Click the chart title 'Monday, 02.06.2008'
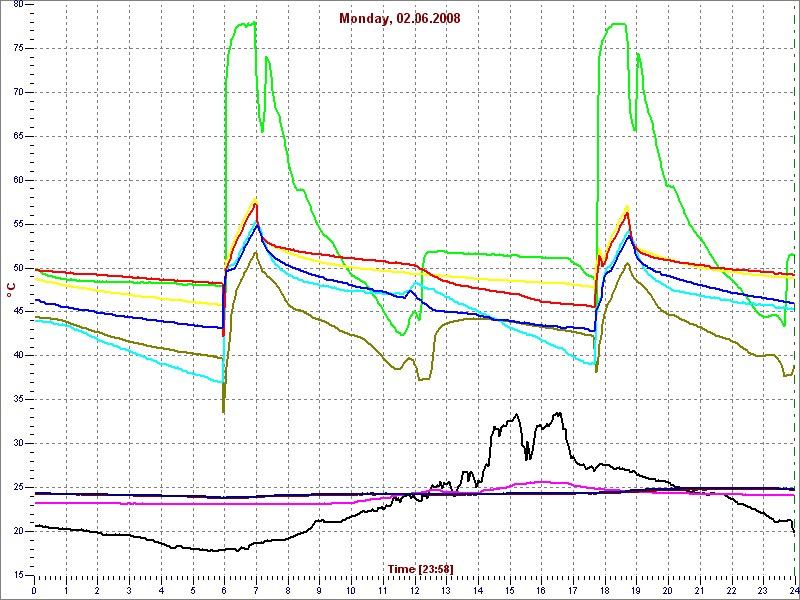Screen dimensions: 800x600 pyautogui.click(x=400, y=19)
